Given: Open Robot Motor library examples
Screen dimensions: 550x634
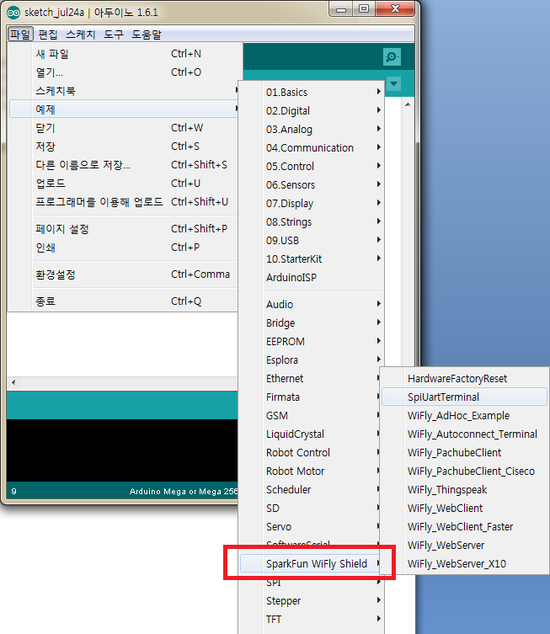Looking at the screenshot, I should tap(311, 471).
